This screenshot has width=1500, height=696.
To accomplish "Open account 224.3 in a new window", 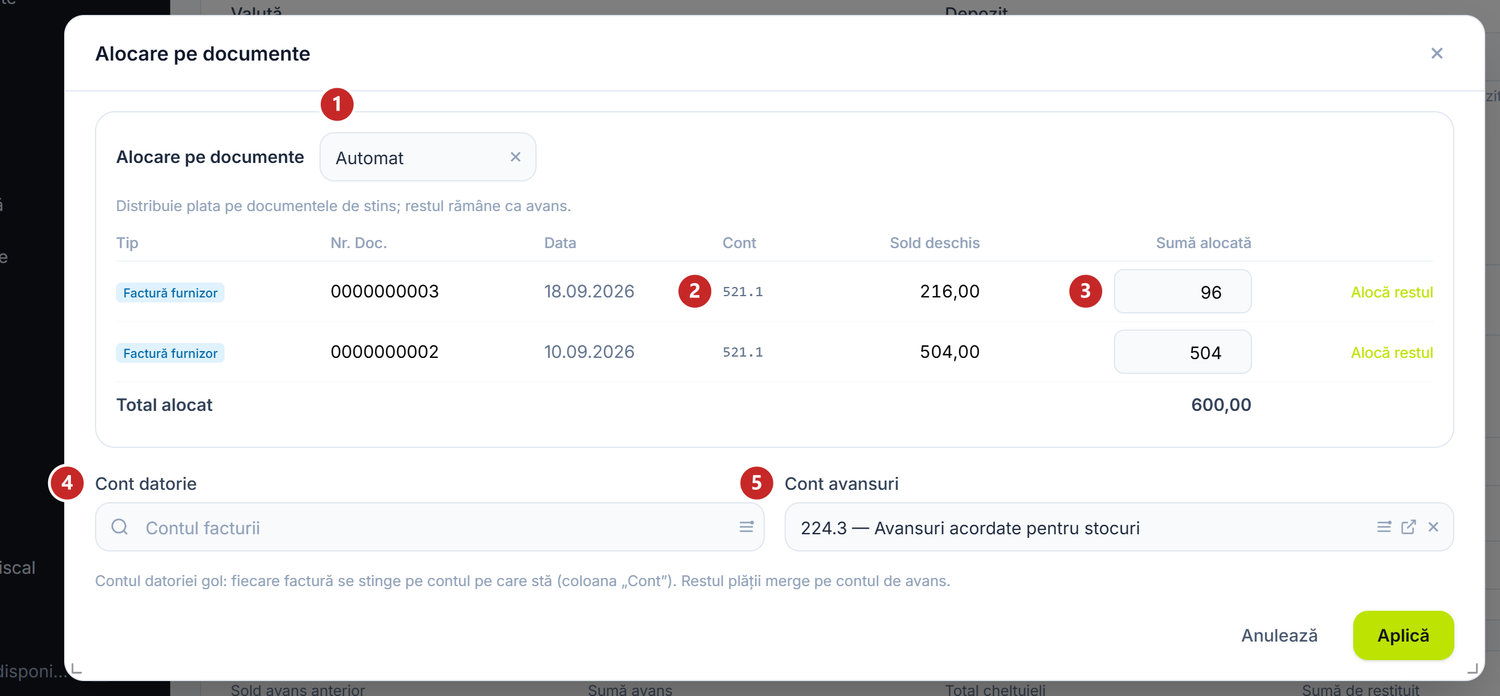I will (x=1409, y=527).
